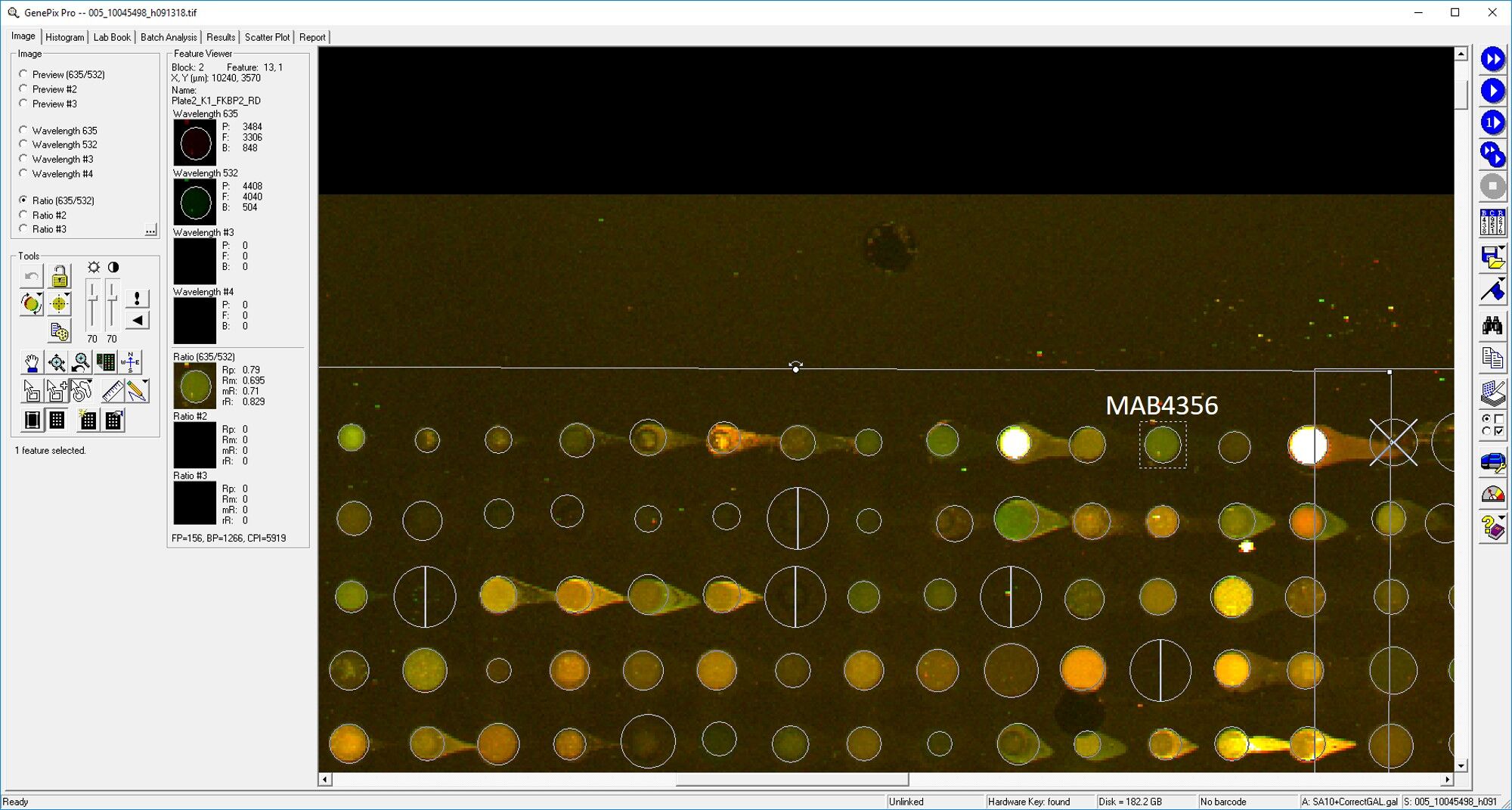Image resolution: width=1512 pixels, height=810 pixels.
Task: Click the double-arrow fast scan button
Action: click(x=1492, y=59)
